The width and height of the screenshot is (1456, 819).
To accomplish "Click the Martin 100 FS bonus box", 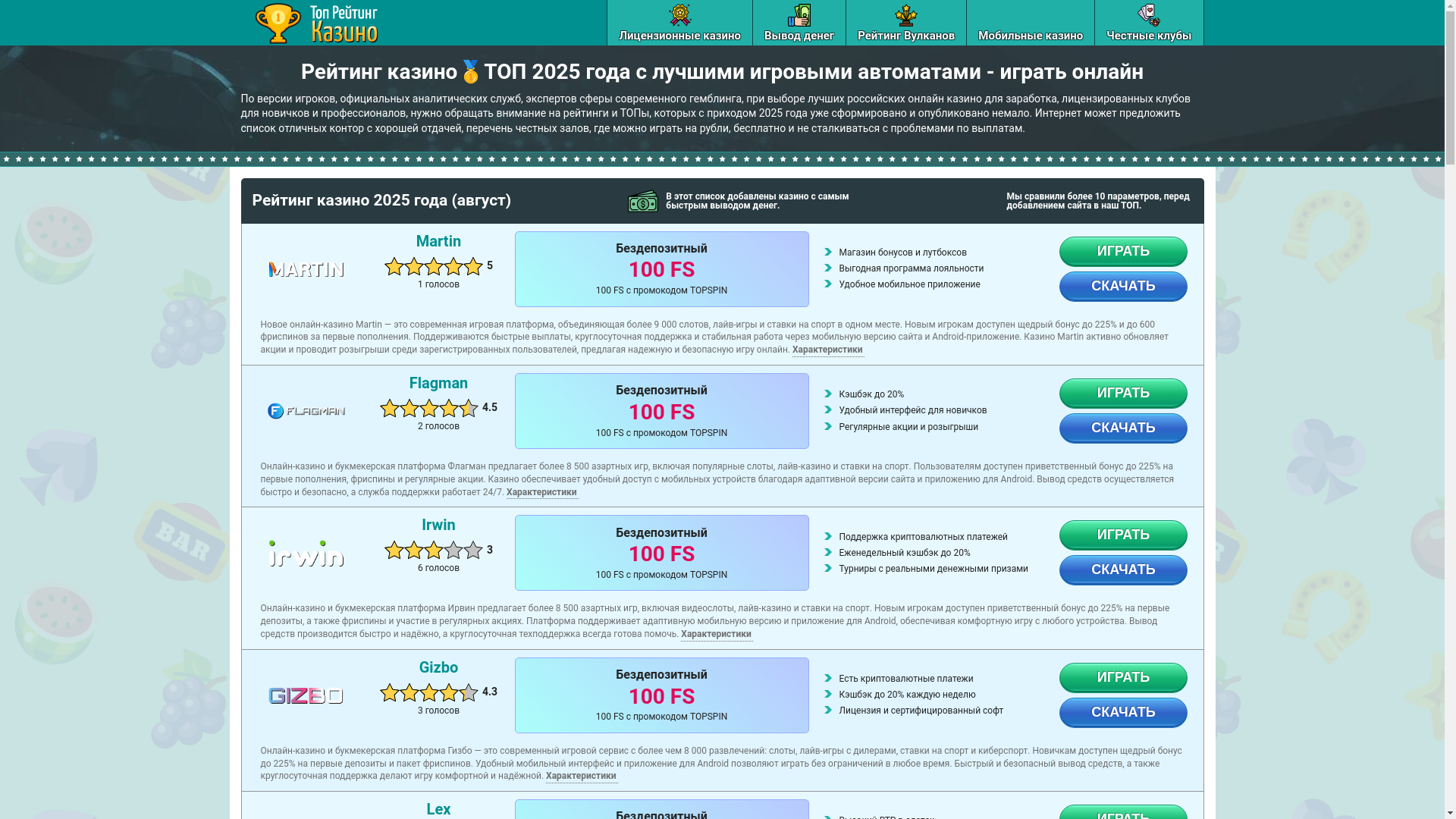I will [661, 269].
